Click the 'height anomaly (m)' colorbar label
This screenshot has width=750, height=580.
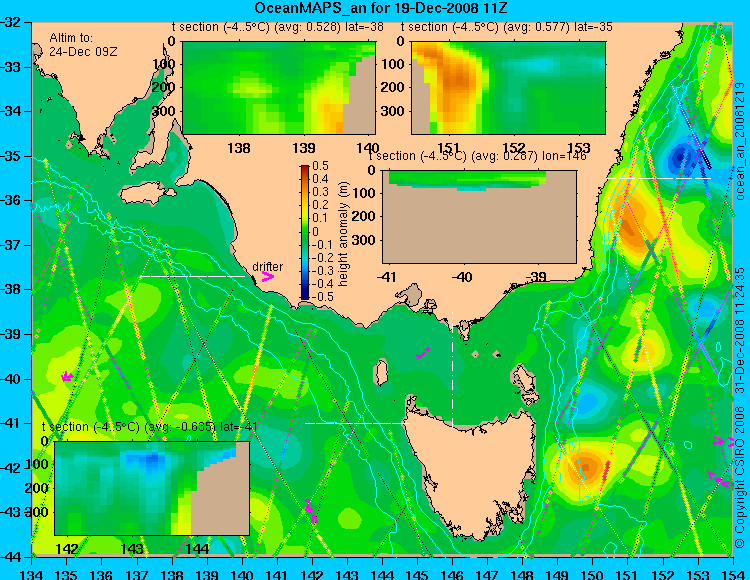(x=343, y=234)
